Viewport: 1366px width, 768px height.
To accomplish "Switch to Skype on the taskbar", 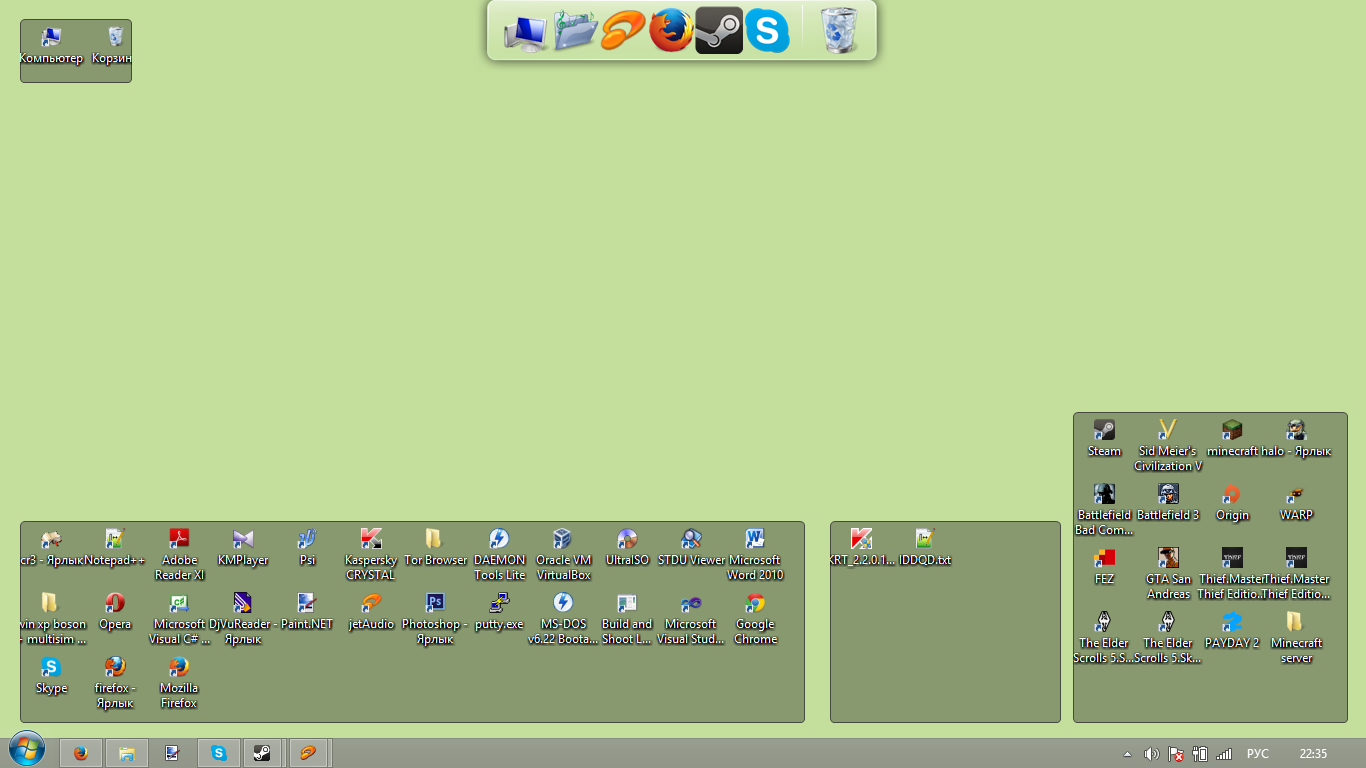I will click(x=219, y=753).
